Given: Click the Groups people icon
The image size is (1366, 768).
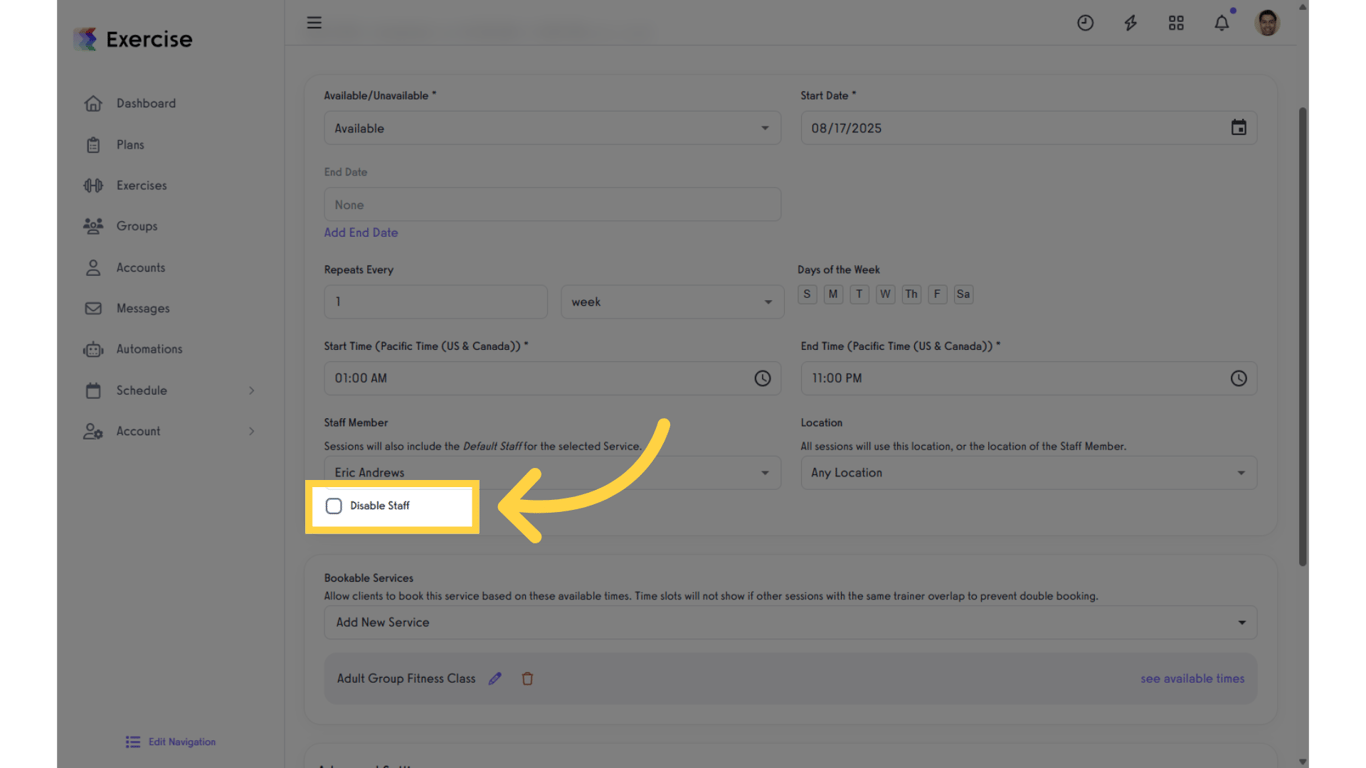Looking at the screenshot, I should pos(93,226).
